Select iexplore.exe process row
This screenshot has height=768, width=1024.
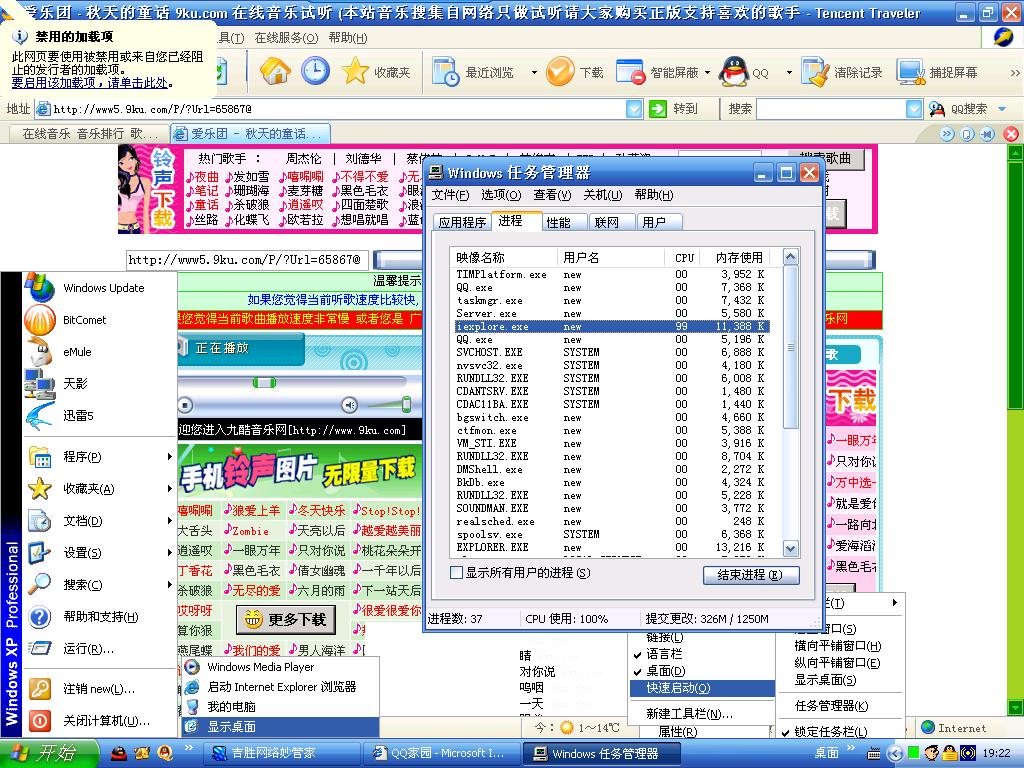(612, 327)
